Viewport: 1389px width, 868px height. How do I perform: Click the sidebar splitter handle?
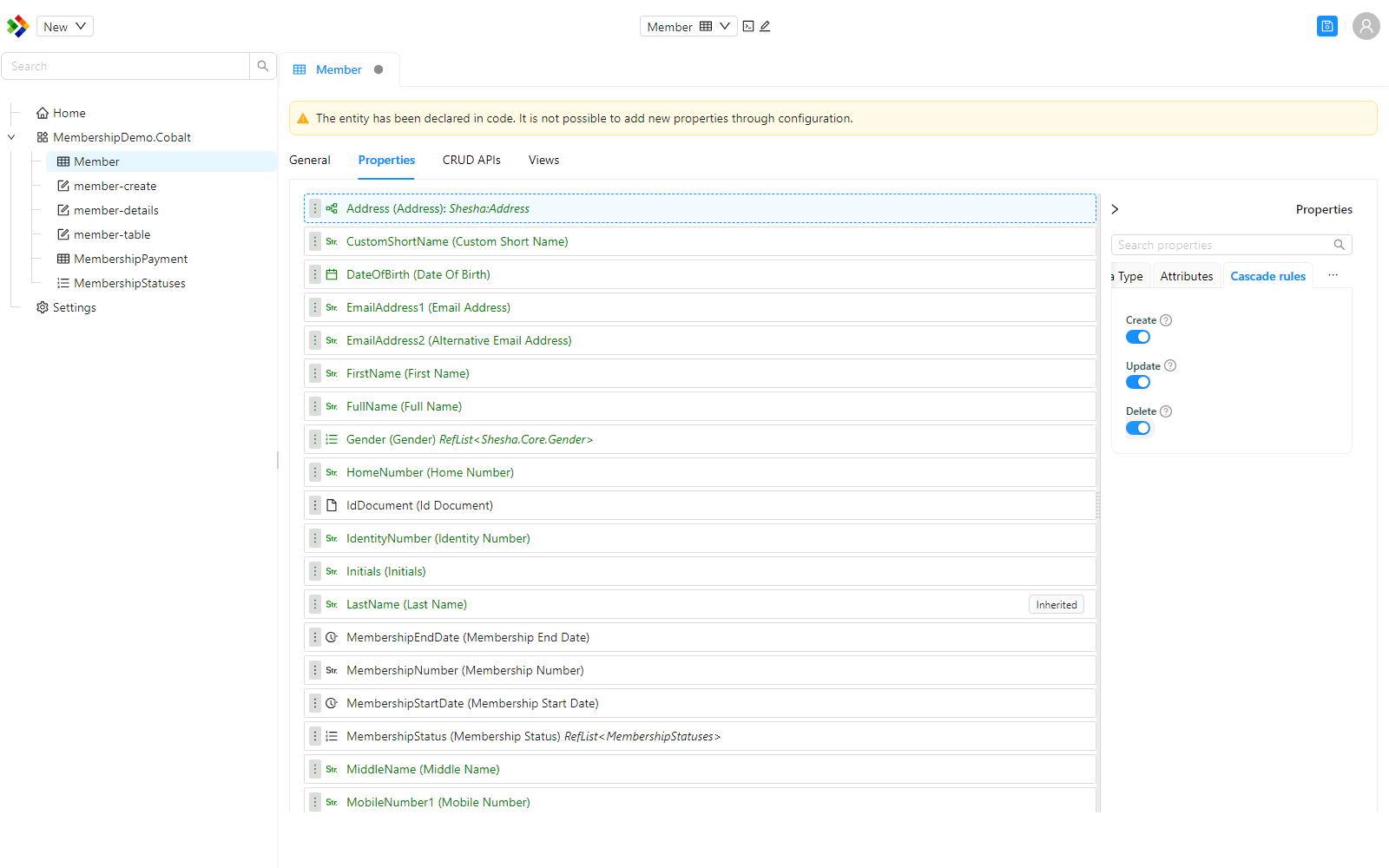pos(278,460)
